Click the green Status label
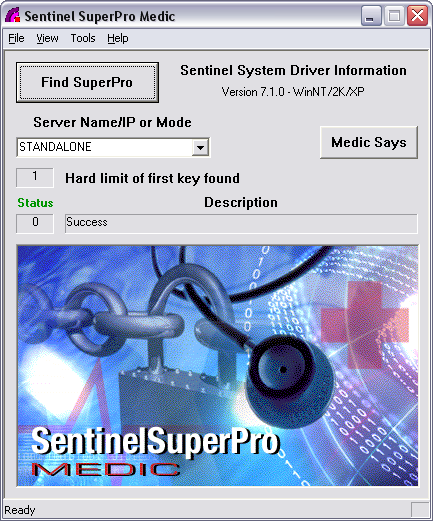Screen dimensions: 433x521 coord(35,203)
